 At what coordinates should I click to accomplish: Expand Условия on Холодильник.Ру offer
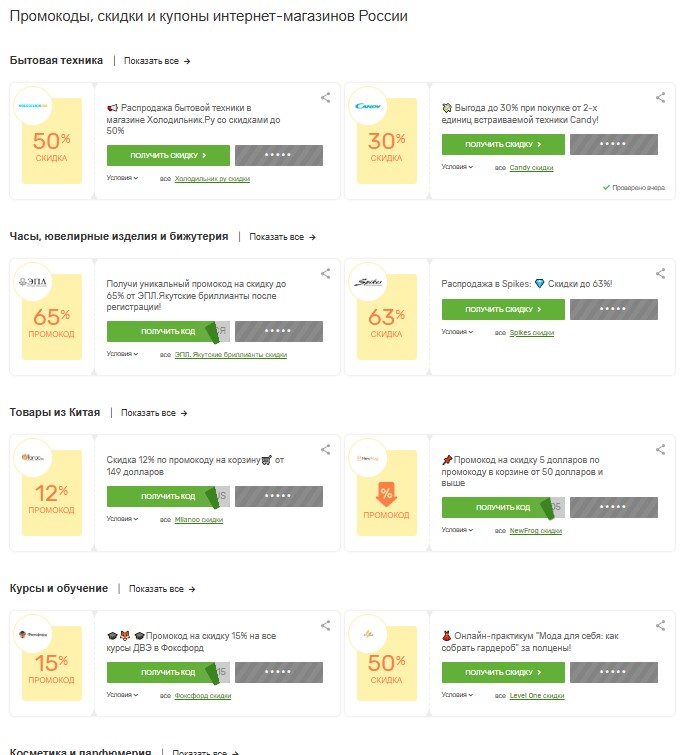(x=122, y=178)
